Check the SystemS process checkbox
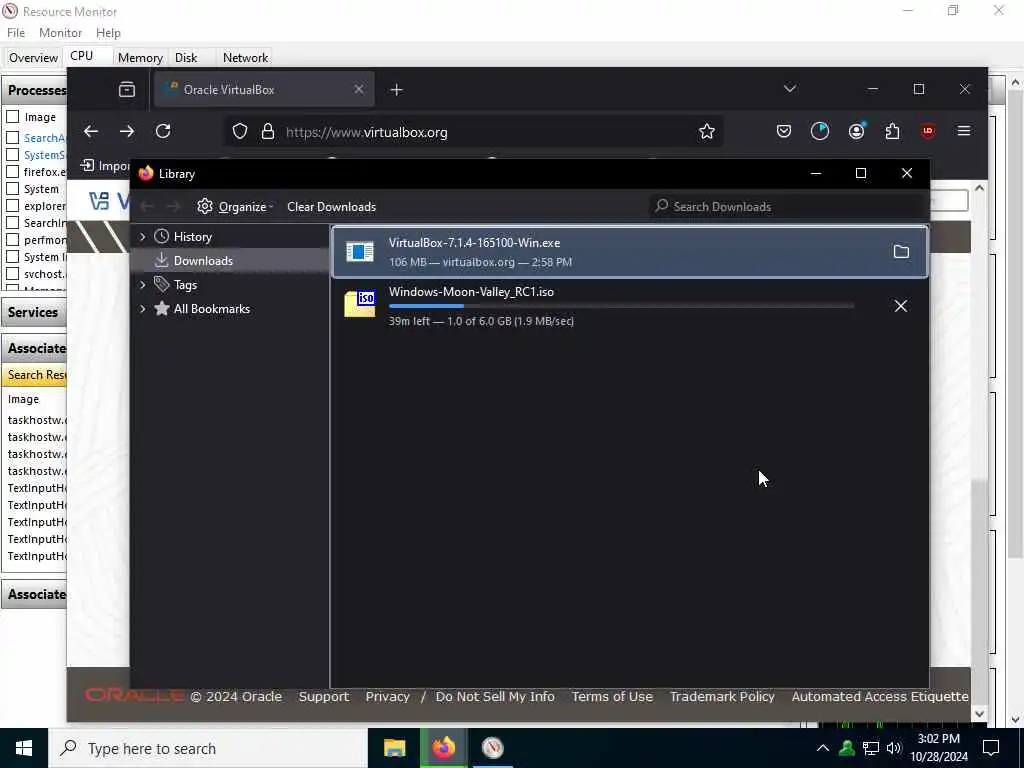 [x=12, y=155]
